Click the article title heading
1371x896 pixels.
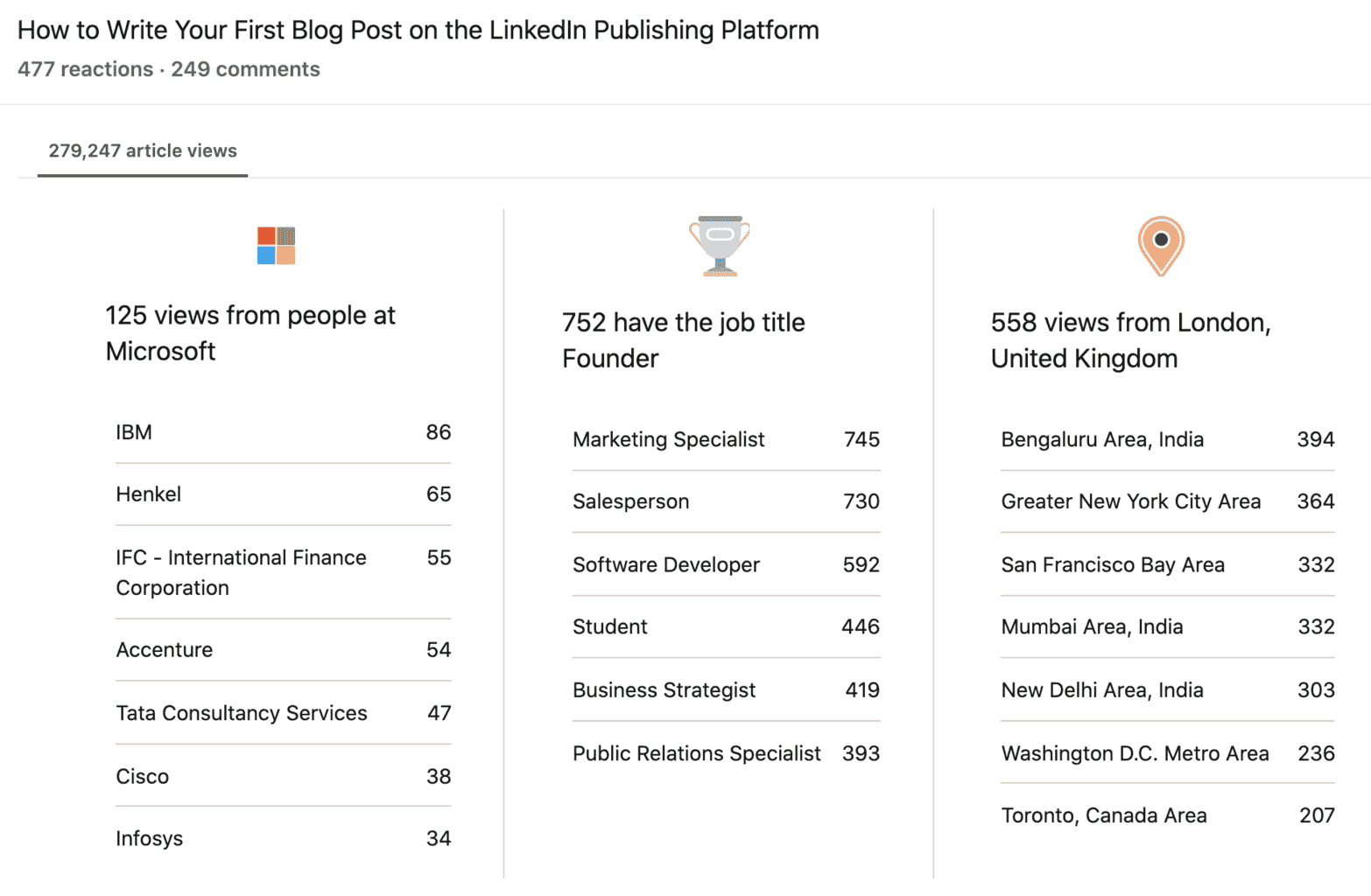pyautogui.click(x=418, y=30)
